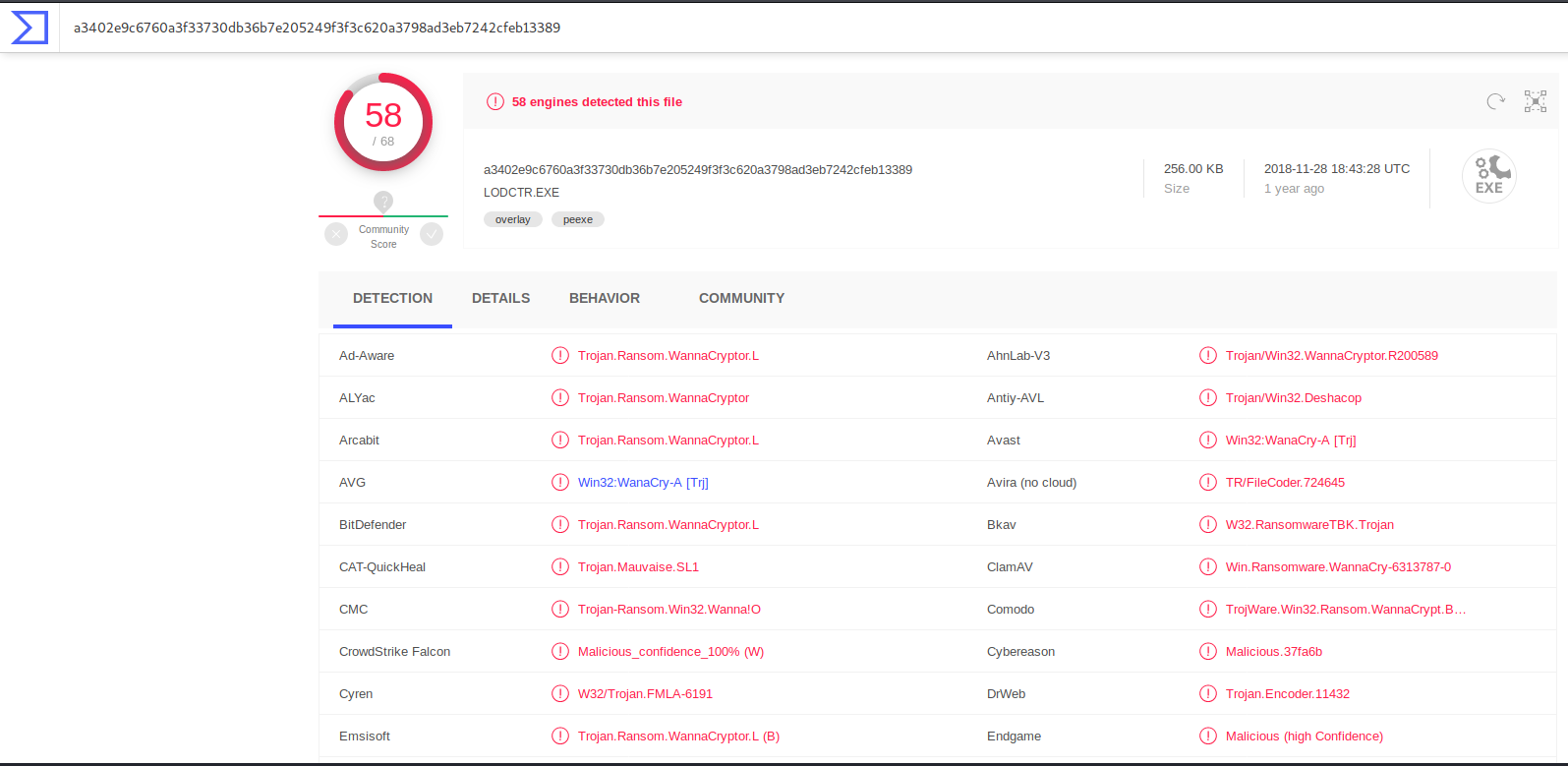Vote malicious with community X icon
This screenshot has width=1568, height=766.
click(x=336, y=234)
